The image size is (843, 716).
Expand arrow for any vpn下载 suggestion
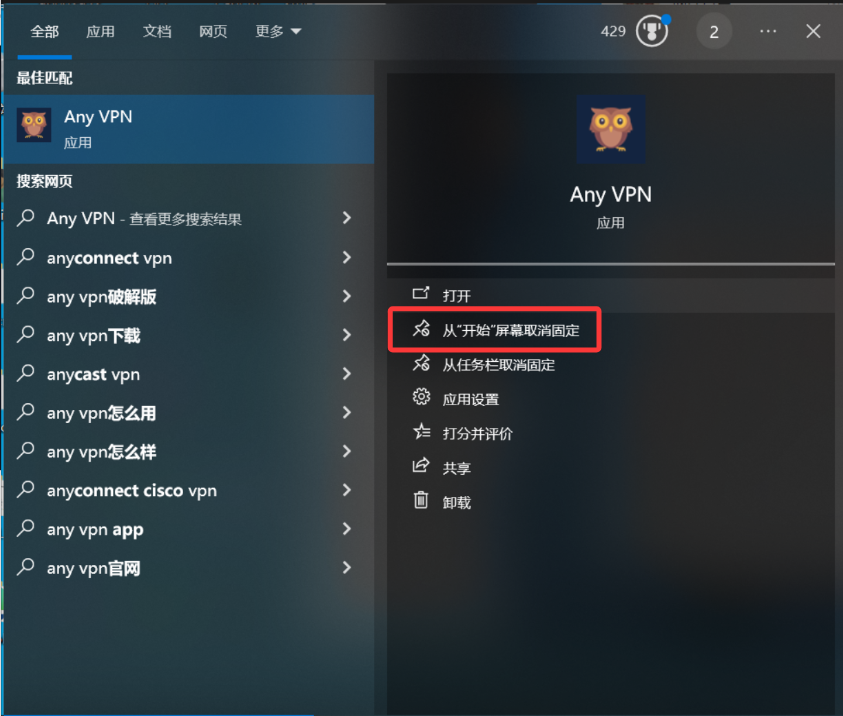pyautogui.click(x=347, y=335)
